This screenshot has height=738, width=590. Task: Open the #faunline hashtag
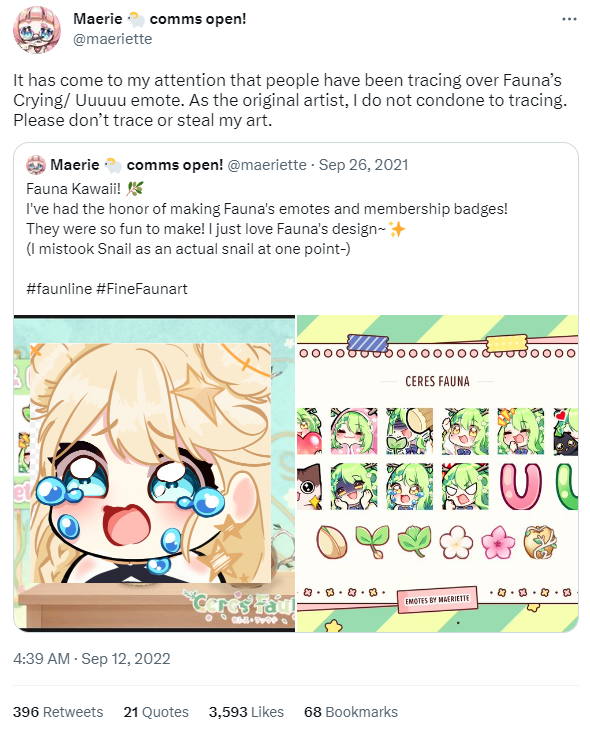(59, 289)
